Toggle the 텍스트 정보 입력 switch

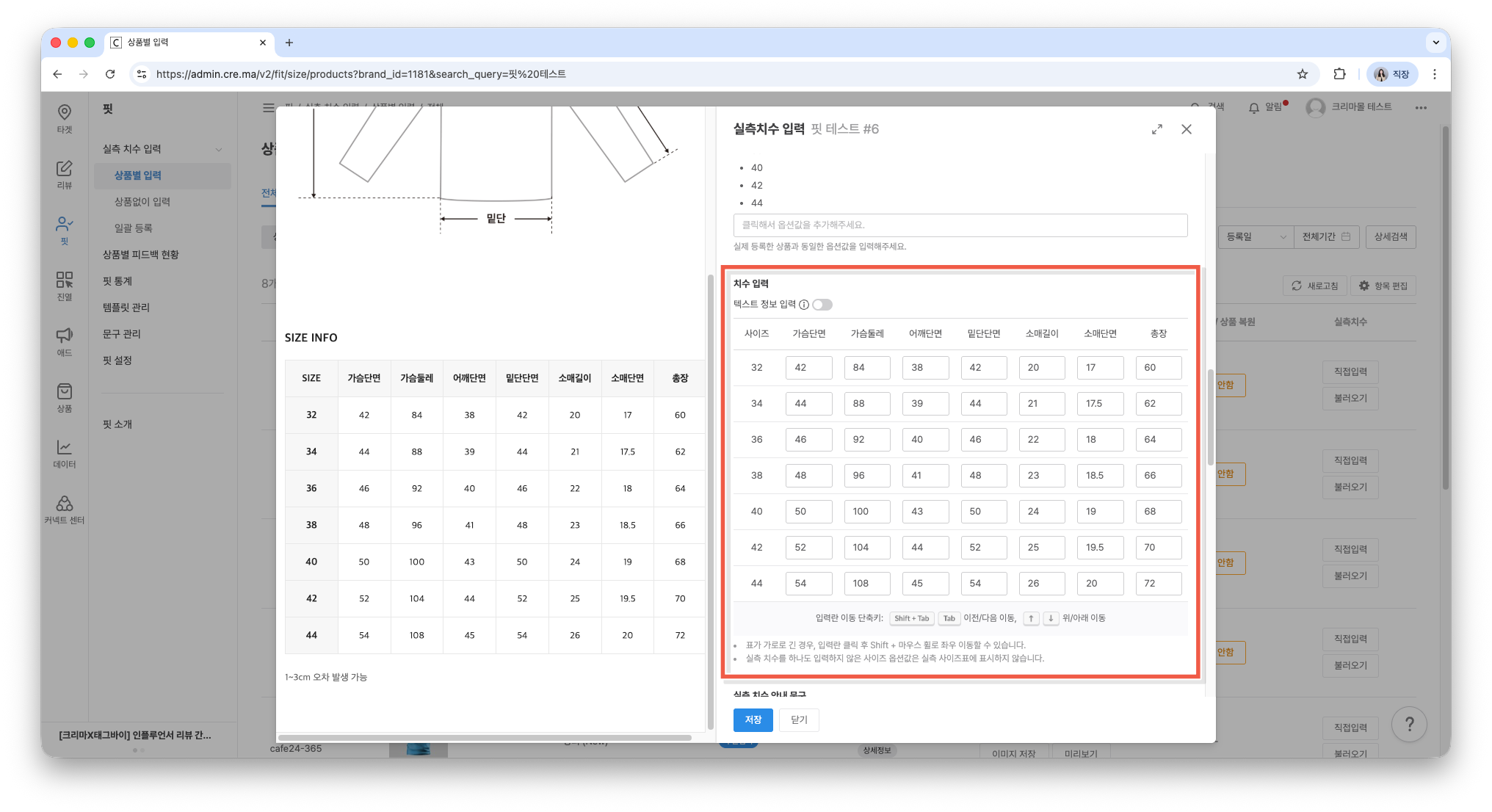(x=822, y=305)
